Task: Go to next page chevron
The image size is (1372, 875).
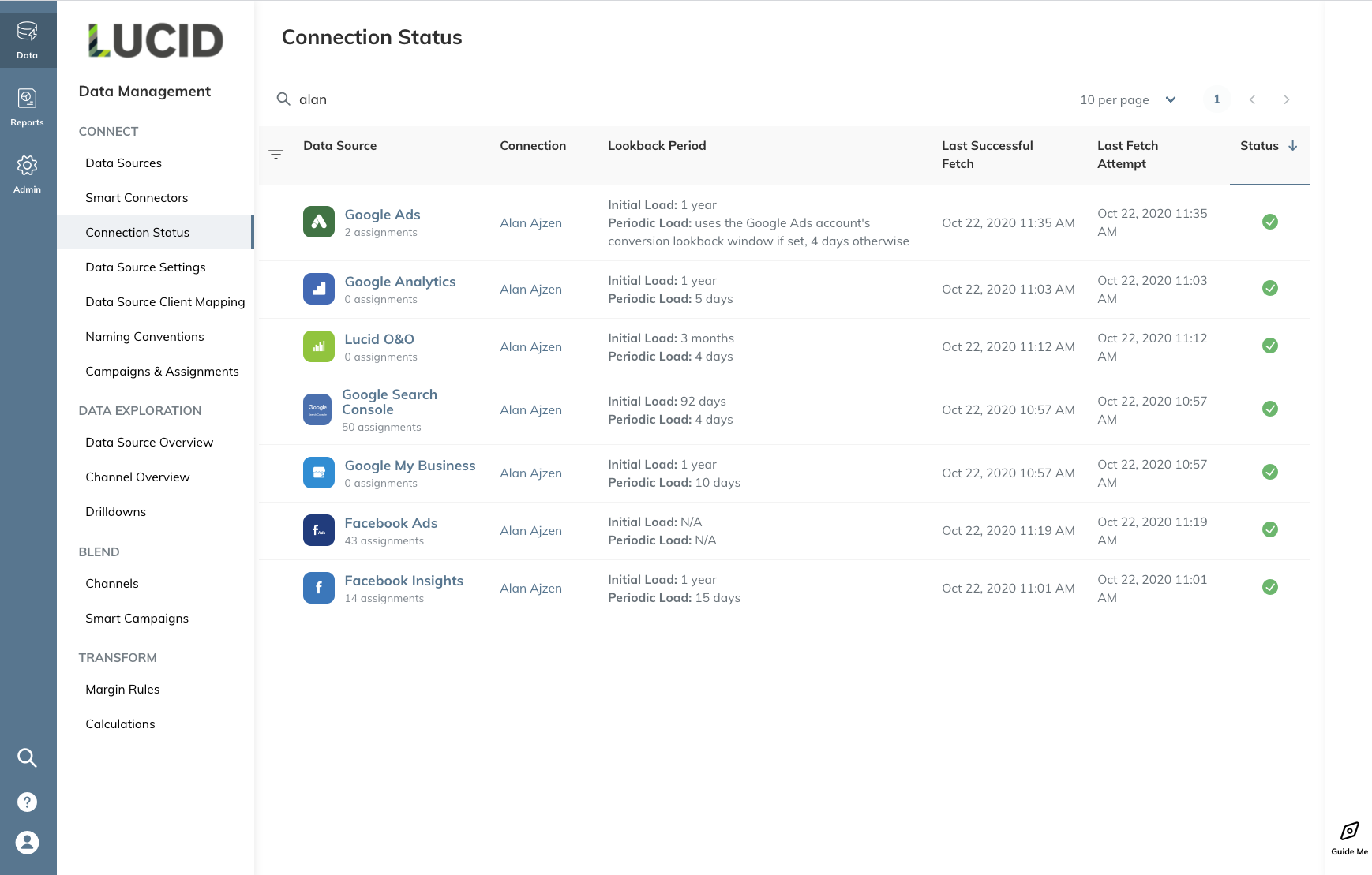Action: coord(1287,99)
